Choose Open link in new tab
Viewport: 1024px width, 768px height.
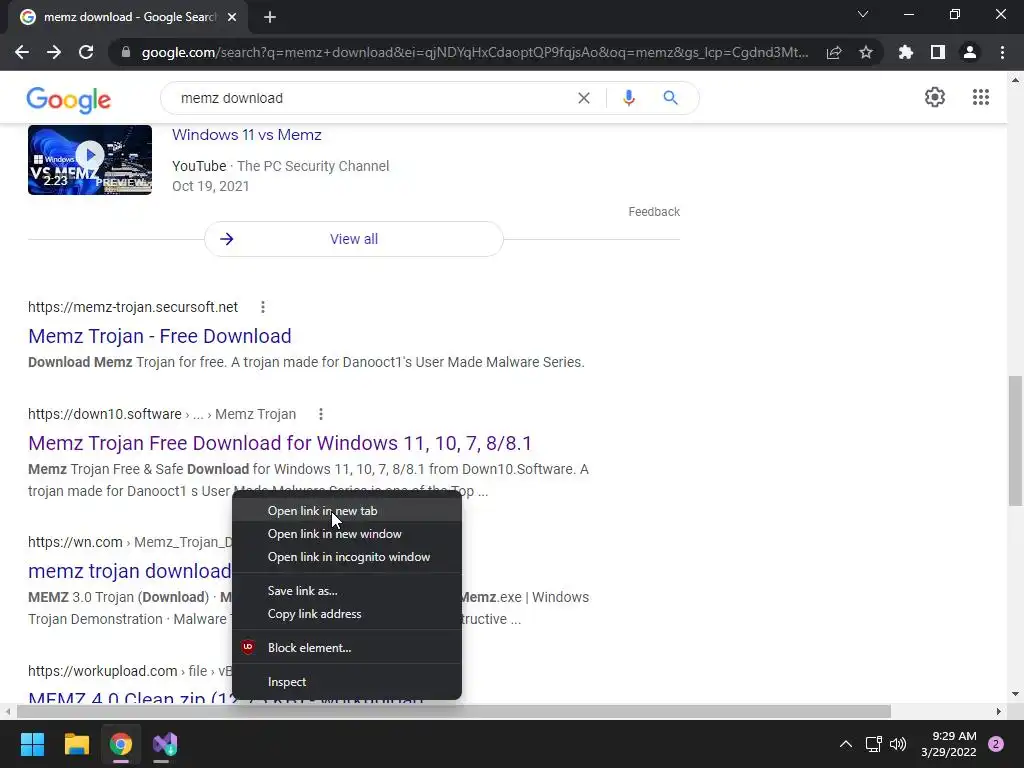click(x=347, y=511)
